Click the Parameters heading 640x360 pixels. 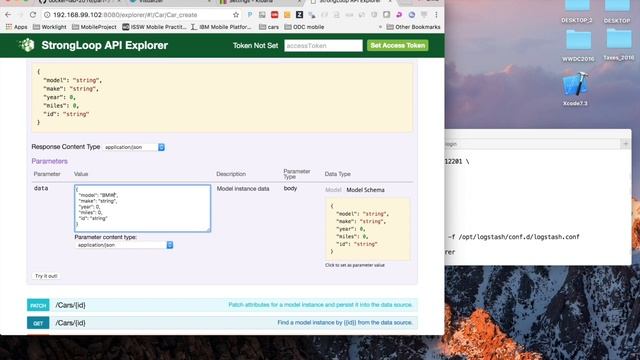pos(49,161)
